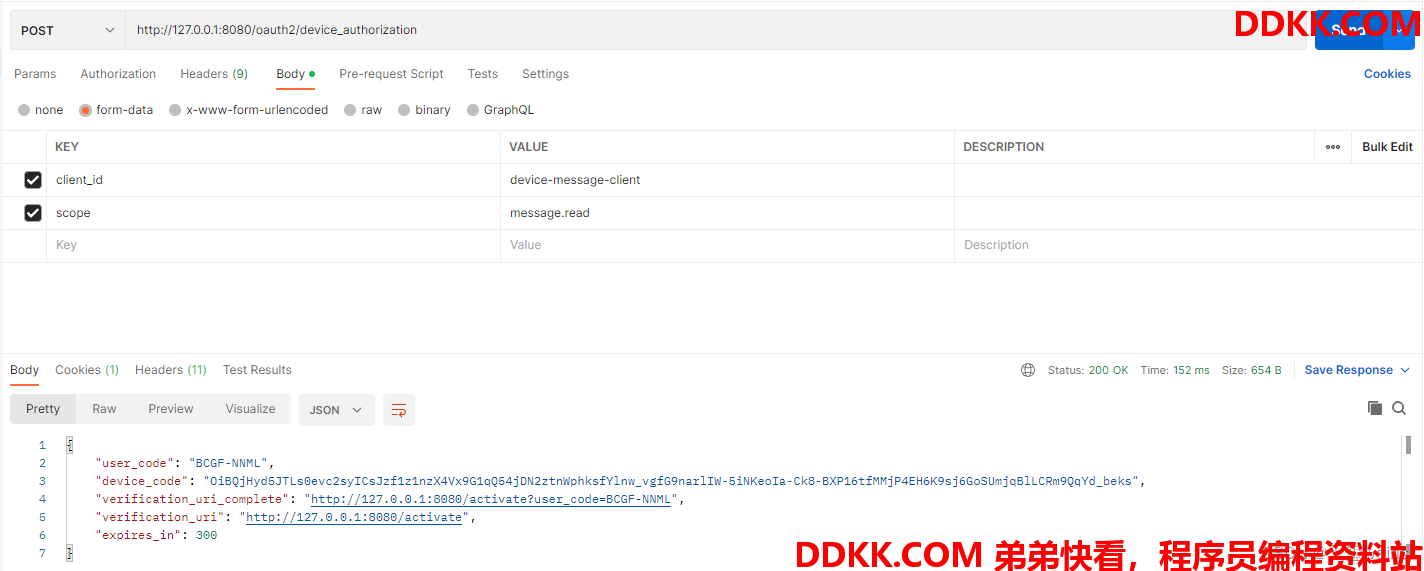Open the response Body tab
This screenshot has height=571, width=1424.
(24, 370)
